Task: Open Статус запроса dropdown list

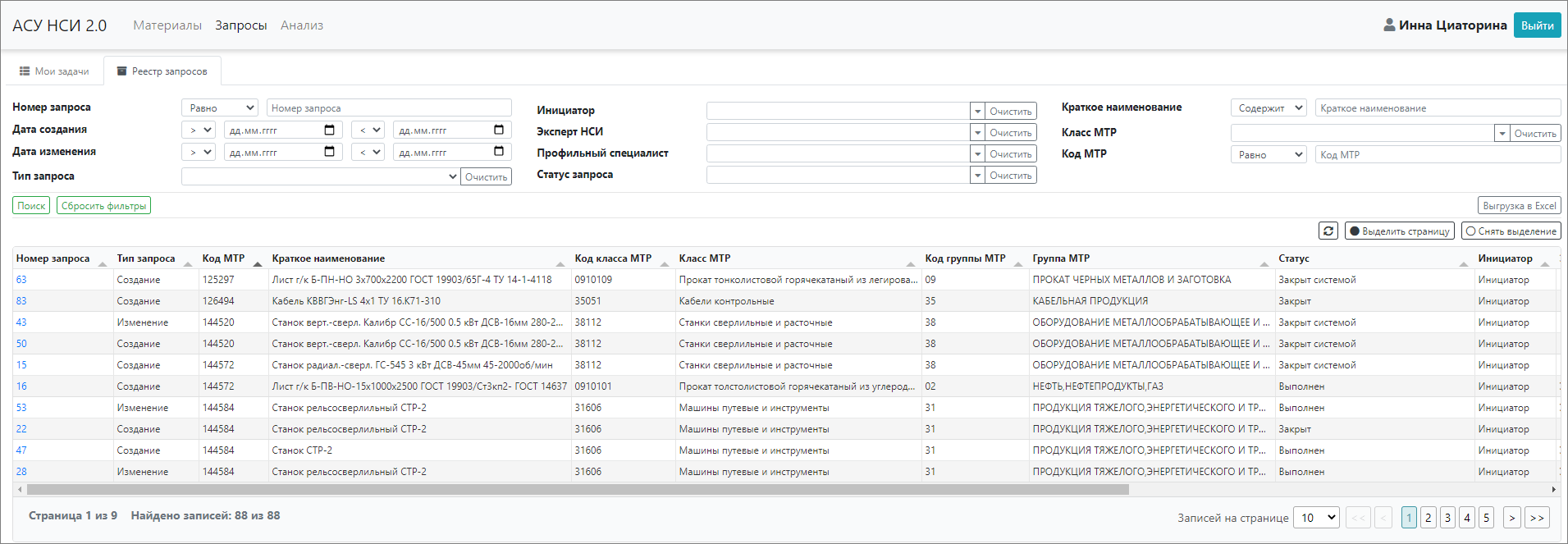Action: click(x=976, y=176)
